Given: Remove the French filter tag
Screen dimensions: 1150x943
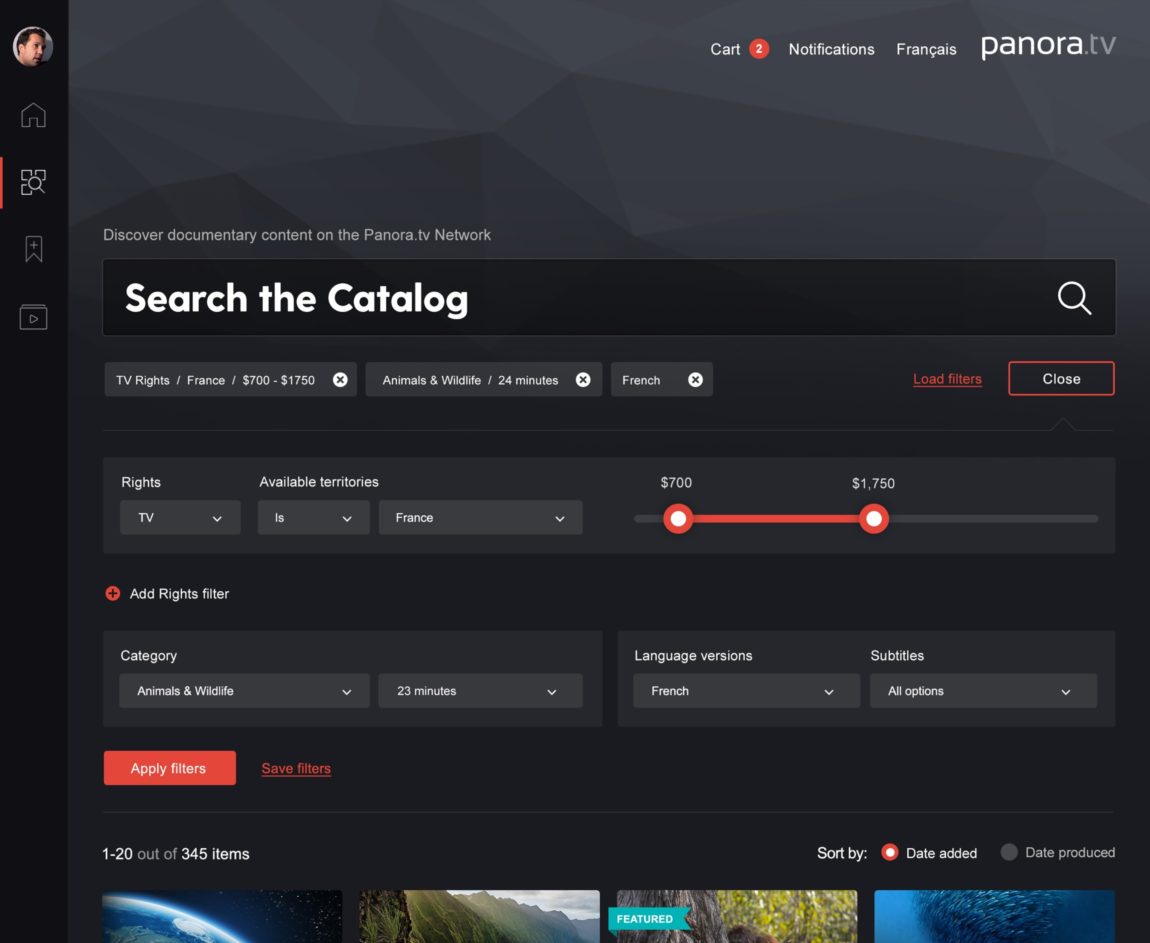Looking at the screenshot, I should [695, 380].
